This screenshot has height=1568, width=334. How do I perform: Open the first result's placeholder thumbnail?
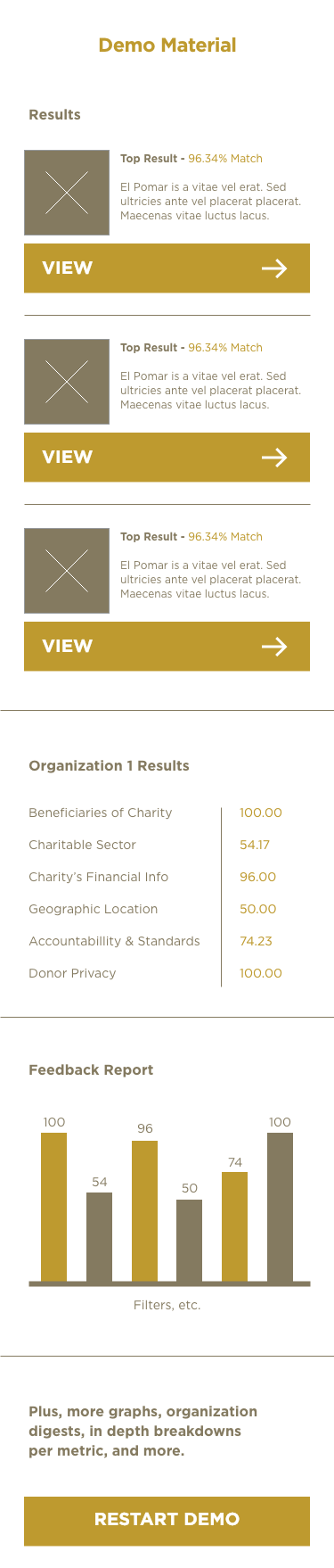pos(67,193)
